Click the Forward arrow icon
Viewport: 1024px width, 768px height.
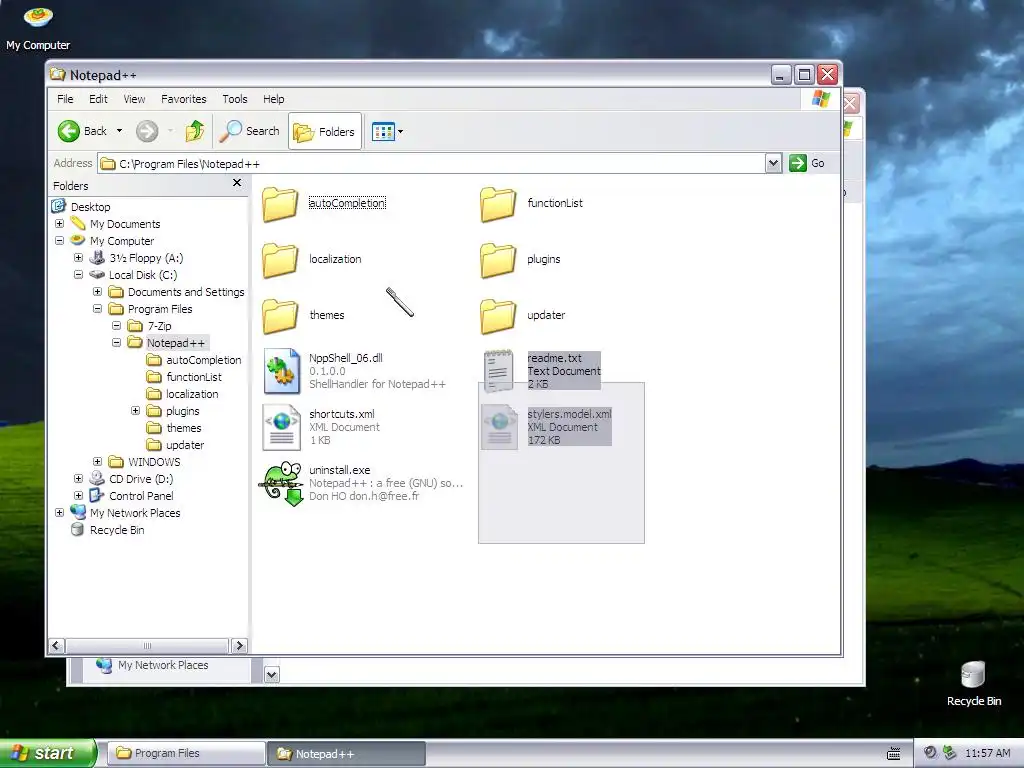[x=147, y=131]
